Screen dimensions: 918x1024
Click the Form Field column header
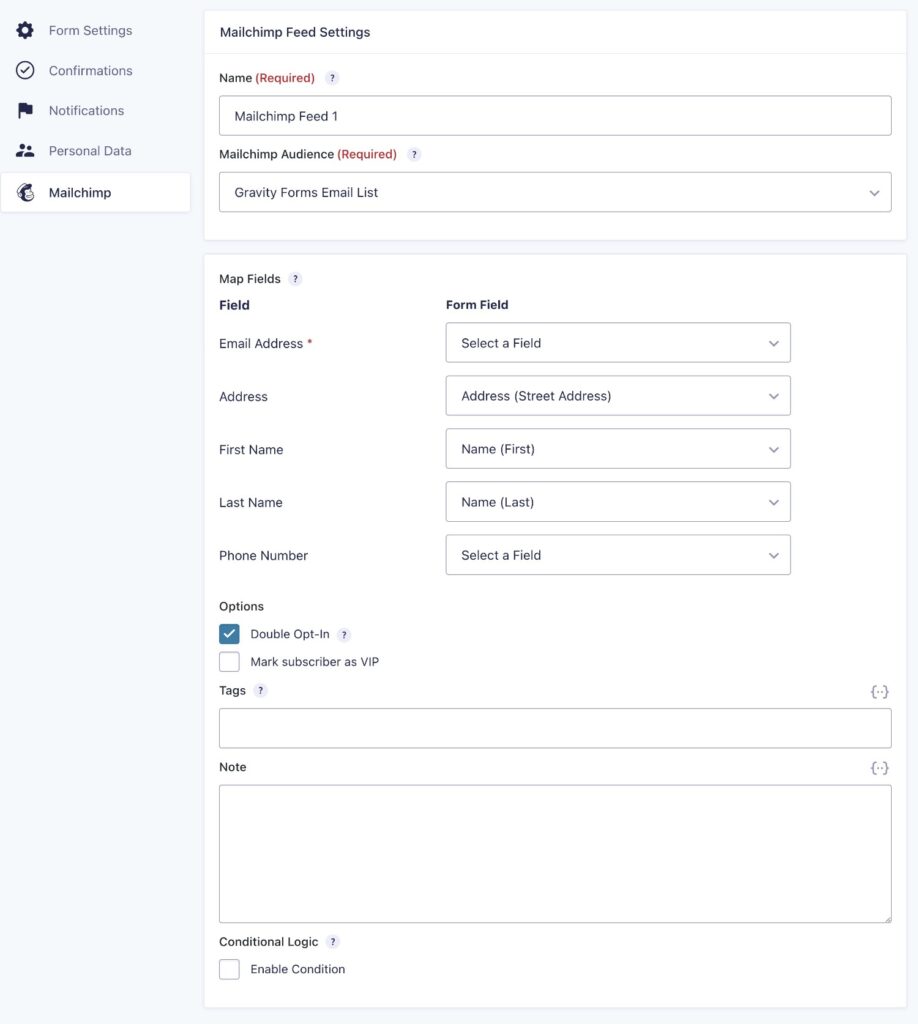(477, 305)
